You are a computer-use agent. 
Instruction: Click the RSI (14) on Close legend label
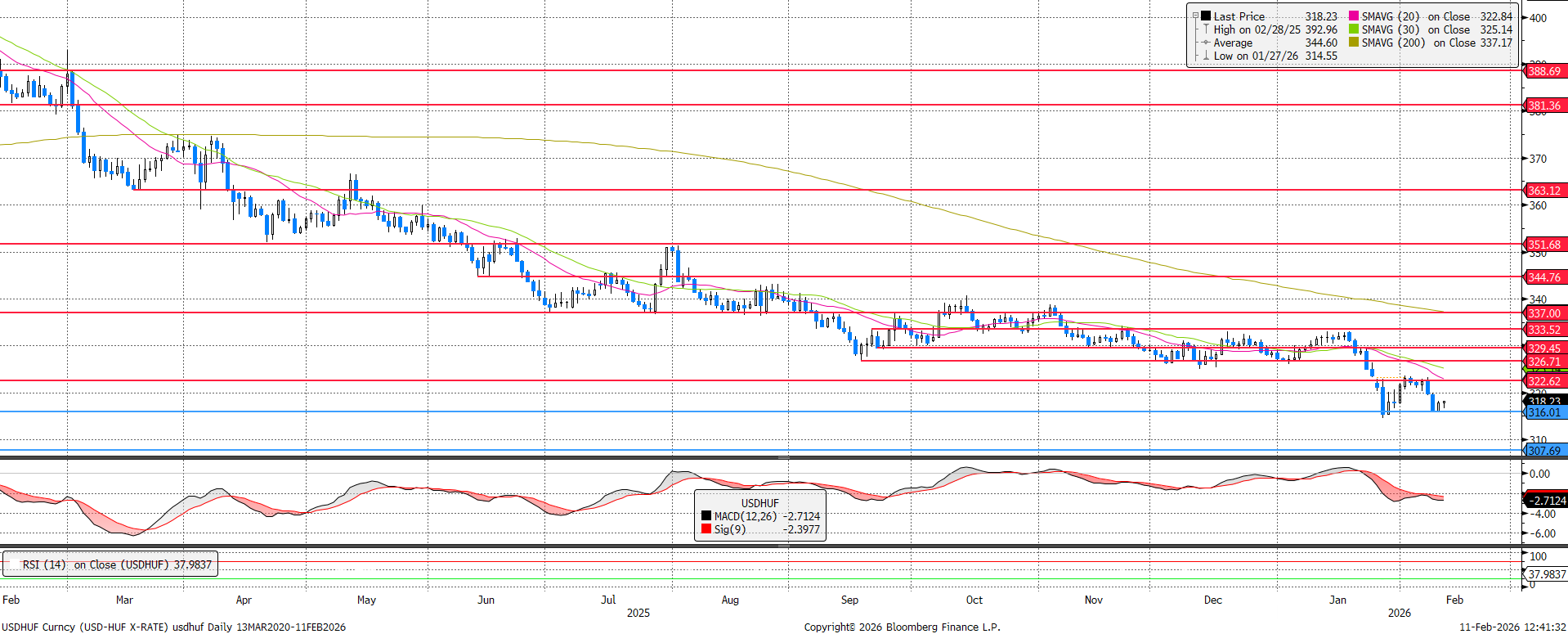[116, 564]
